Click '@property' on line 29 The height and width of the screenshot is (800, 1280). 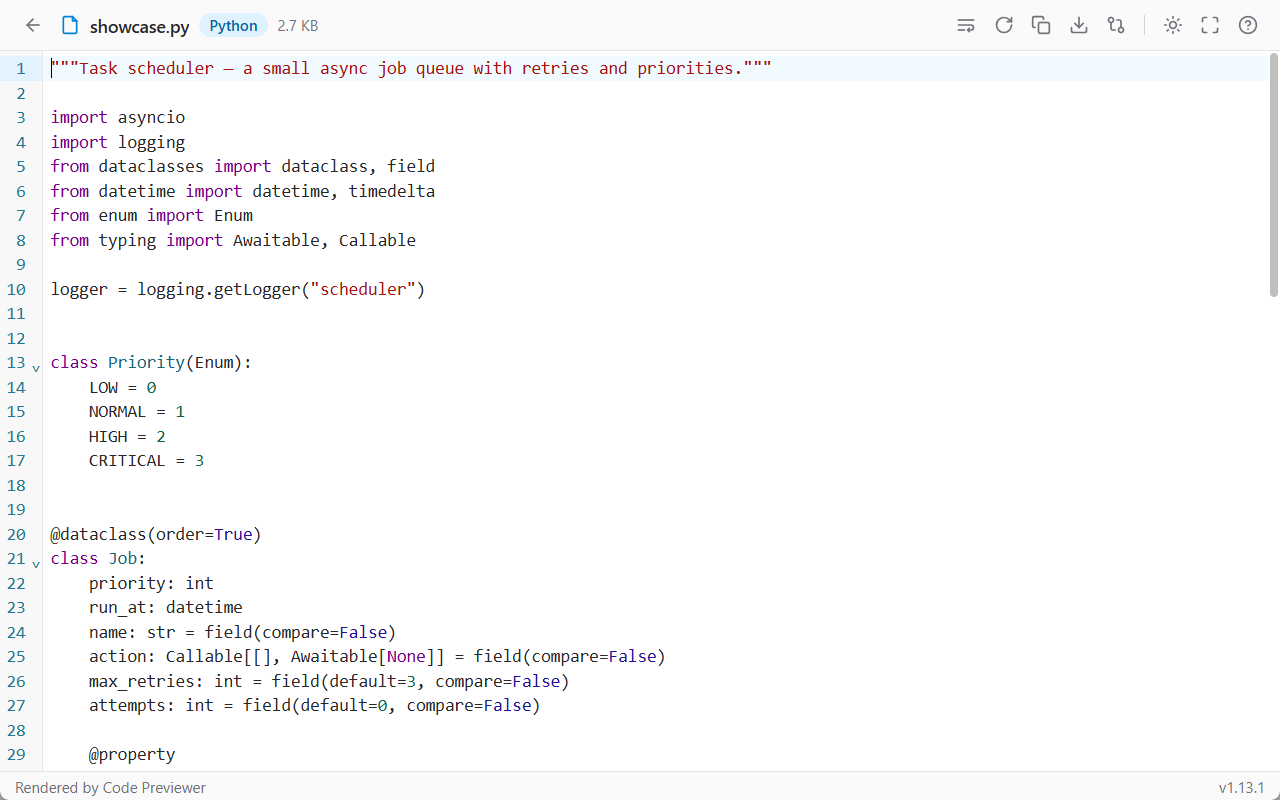click(132, 754)
